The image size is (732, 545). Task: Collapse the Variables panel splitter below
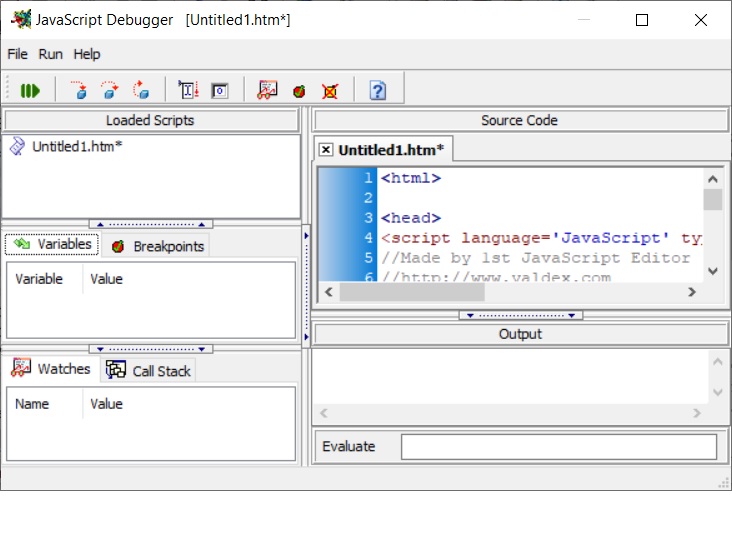coord(151,349)
